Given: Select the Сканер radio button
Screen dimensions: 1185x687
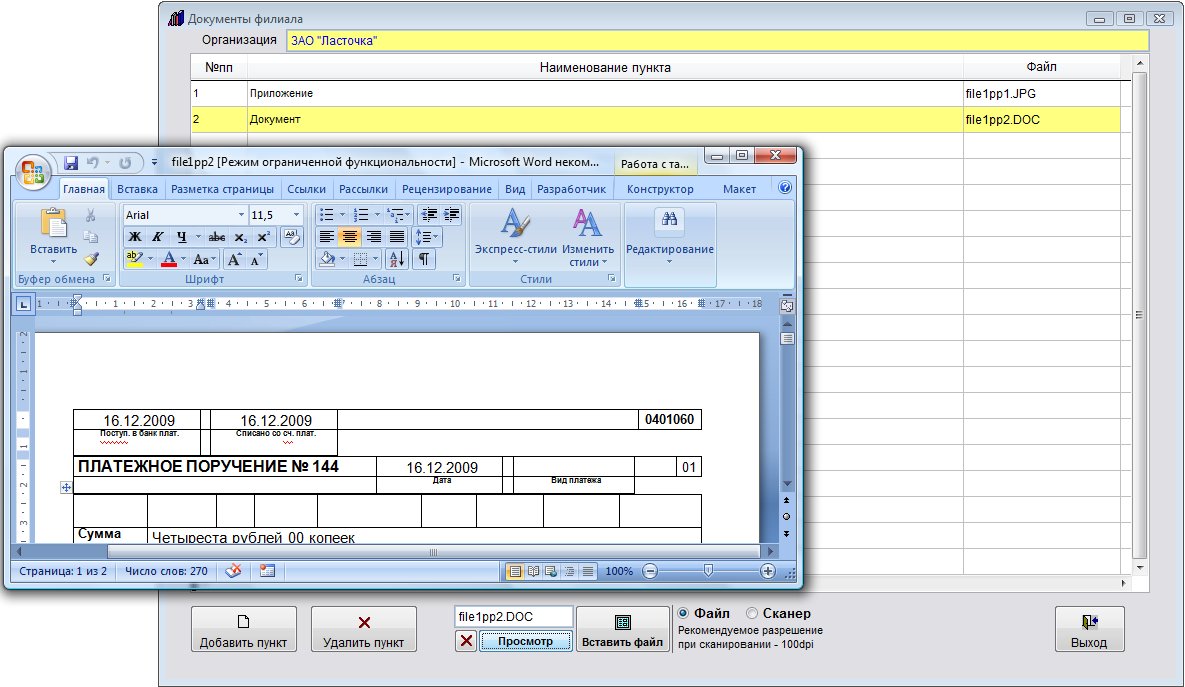Looking at the screenshot, I should pos(752,613).
